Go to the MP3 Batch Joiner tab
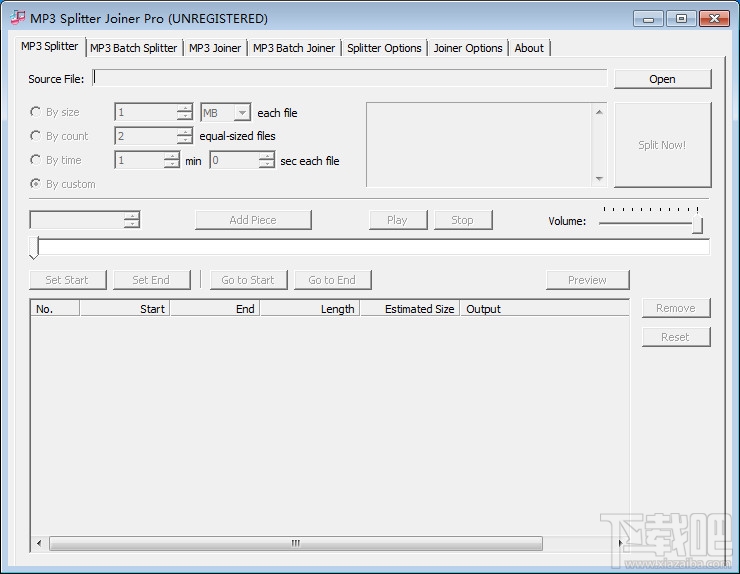This screenshot has width=740, height=574. tap(294, 48)
